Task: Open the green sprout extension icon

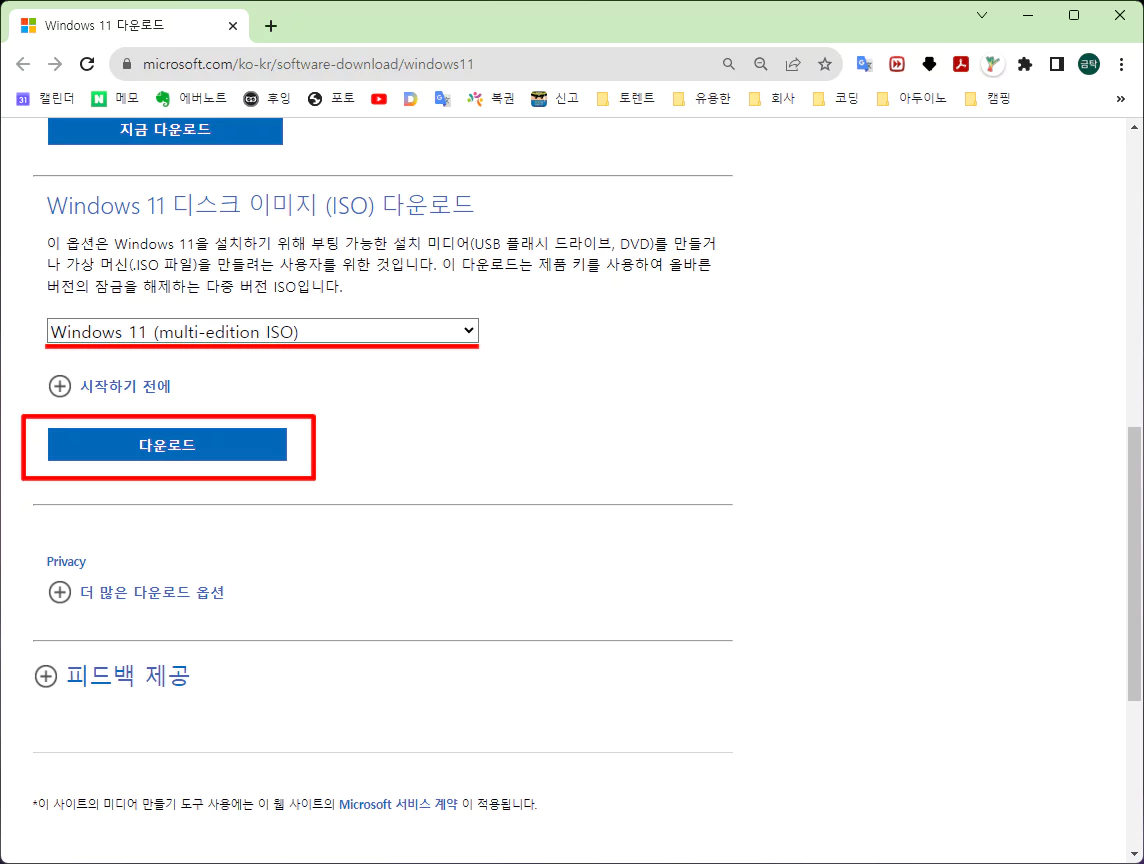Action: (992, 64)
